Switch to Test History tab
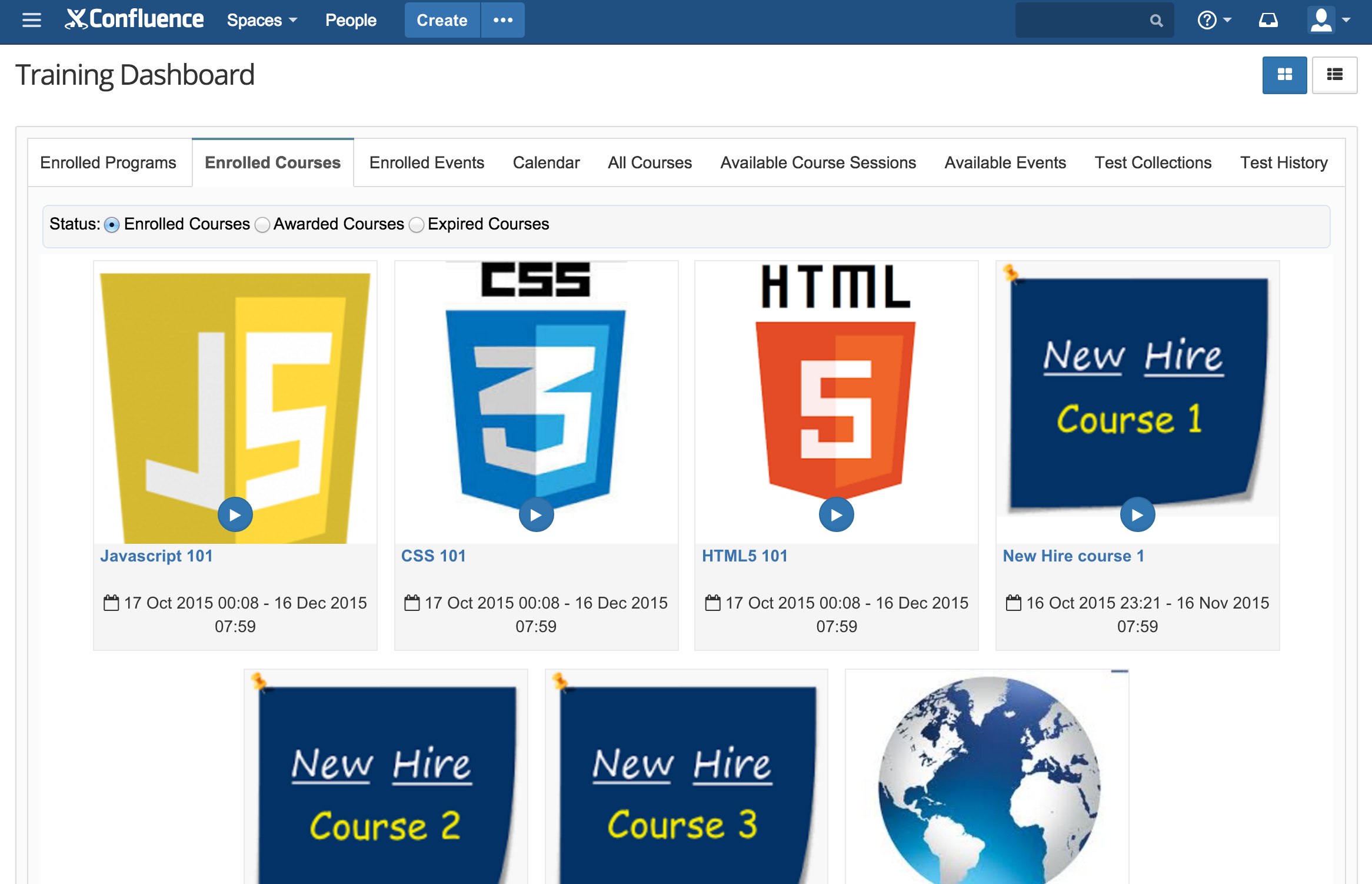Image resolution: width=1372 pixels, height=884 pixels. point(1283,162)
